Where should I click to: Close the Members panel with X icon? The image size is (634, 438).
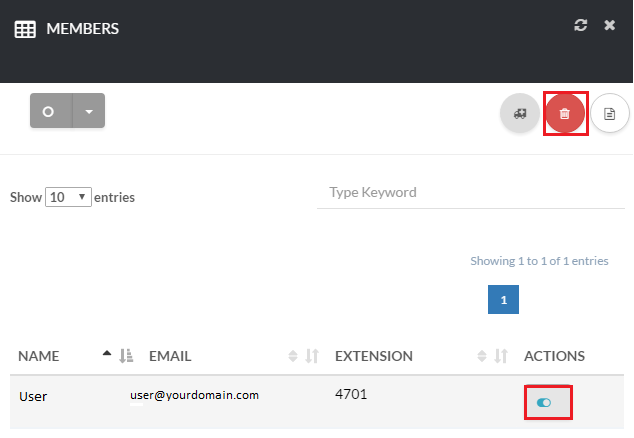609,26
